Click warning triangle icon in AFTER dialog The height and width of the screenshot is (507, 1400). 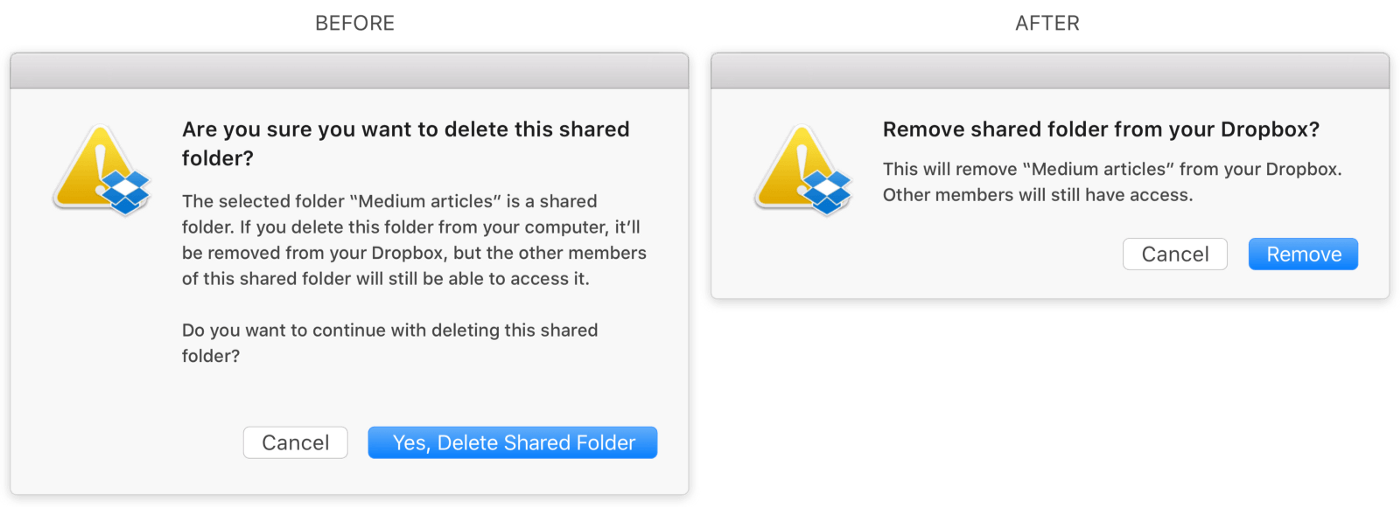[795, 167]
